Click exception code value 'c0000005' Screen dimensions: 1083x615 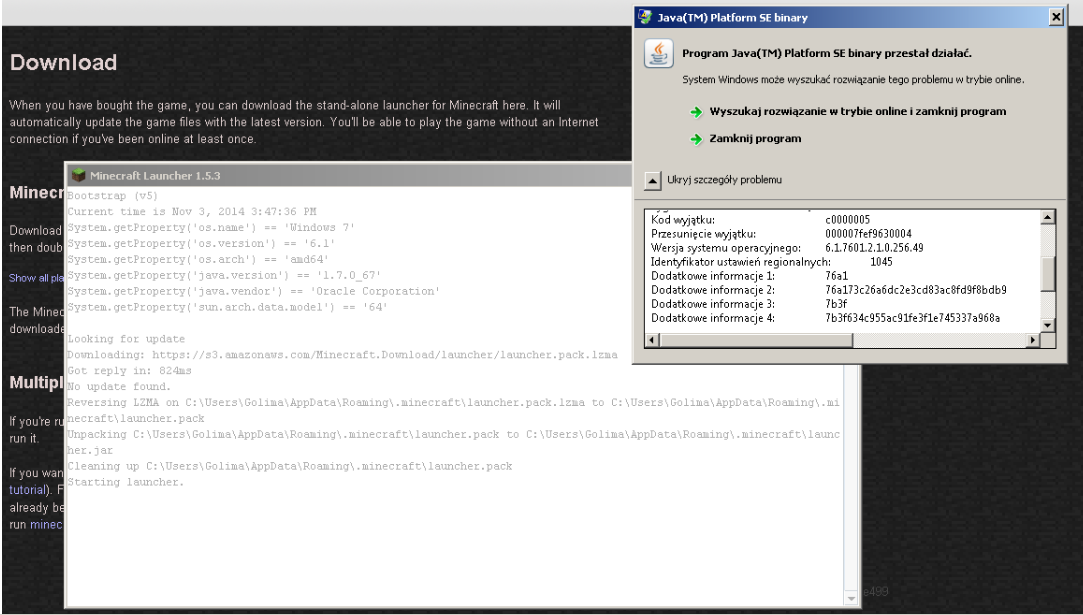pyautogui.click(x=847, y=220)
